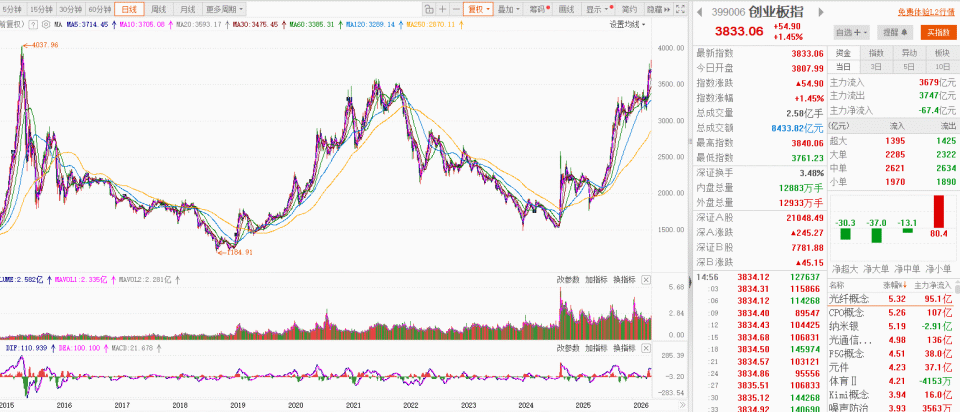Click the 买指数 button
Screen dimensions: 960x412
(937, 32)
